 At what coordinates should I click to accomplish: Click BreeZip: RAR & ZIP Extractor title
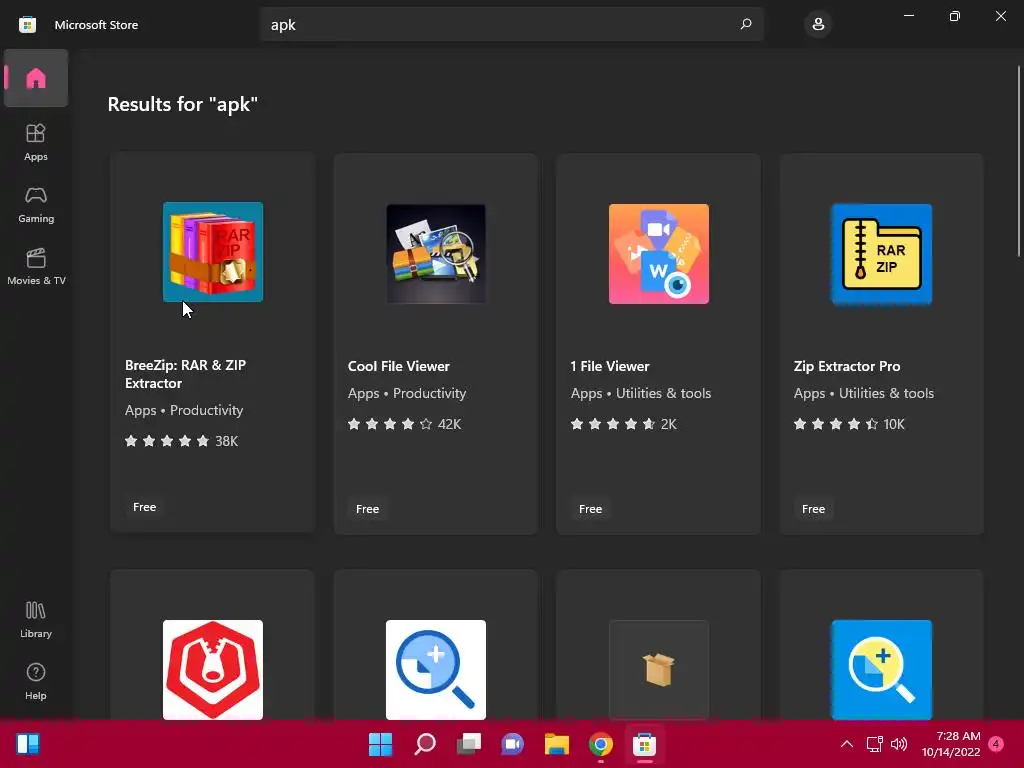point(185,374)
